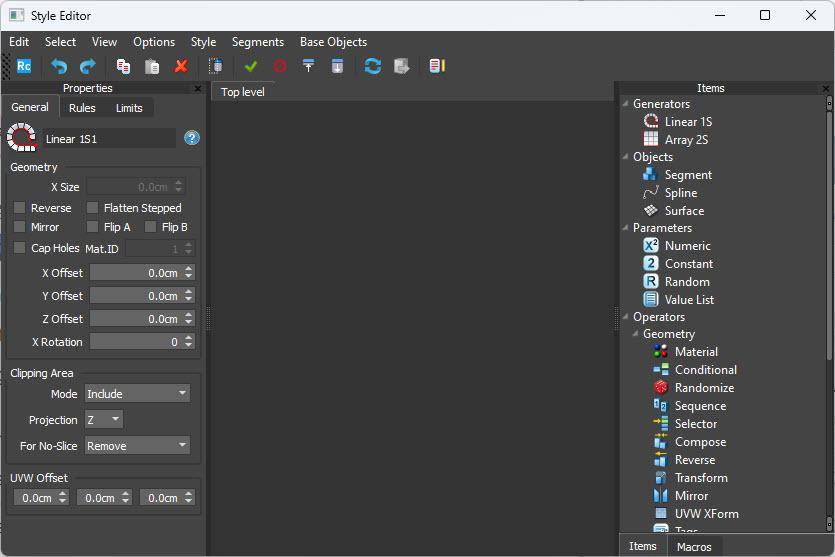Click the red X delete icon
Screen dimensions: 835x557
181,66
